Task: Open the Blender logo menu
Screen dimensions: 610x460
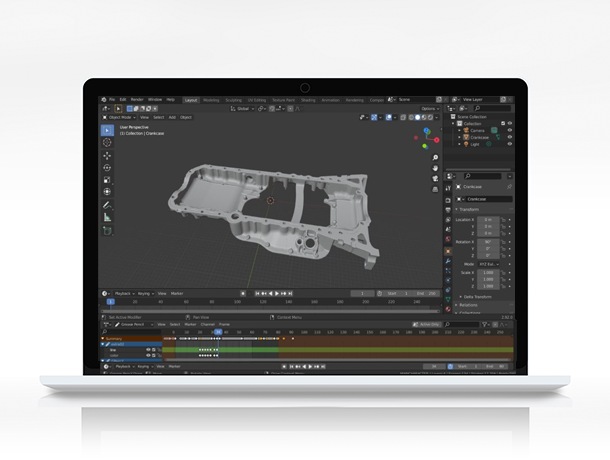Action: 103,100
